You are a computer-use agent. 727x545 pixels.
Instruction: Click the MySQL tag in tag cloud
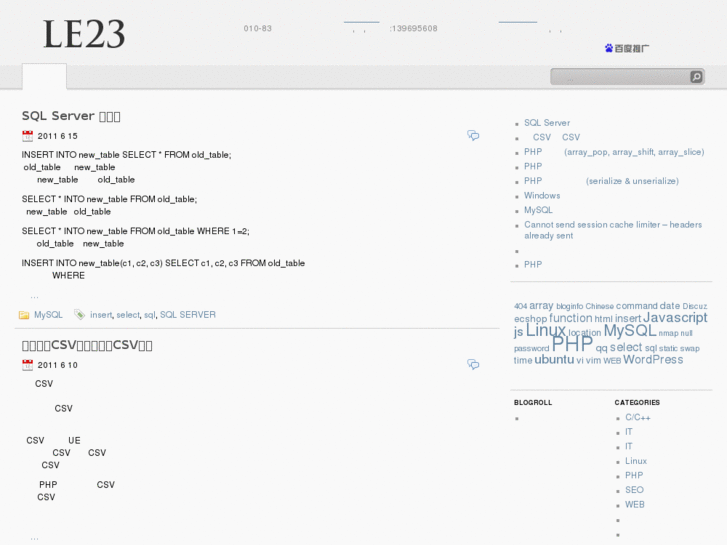630,330
